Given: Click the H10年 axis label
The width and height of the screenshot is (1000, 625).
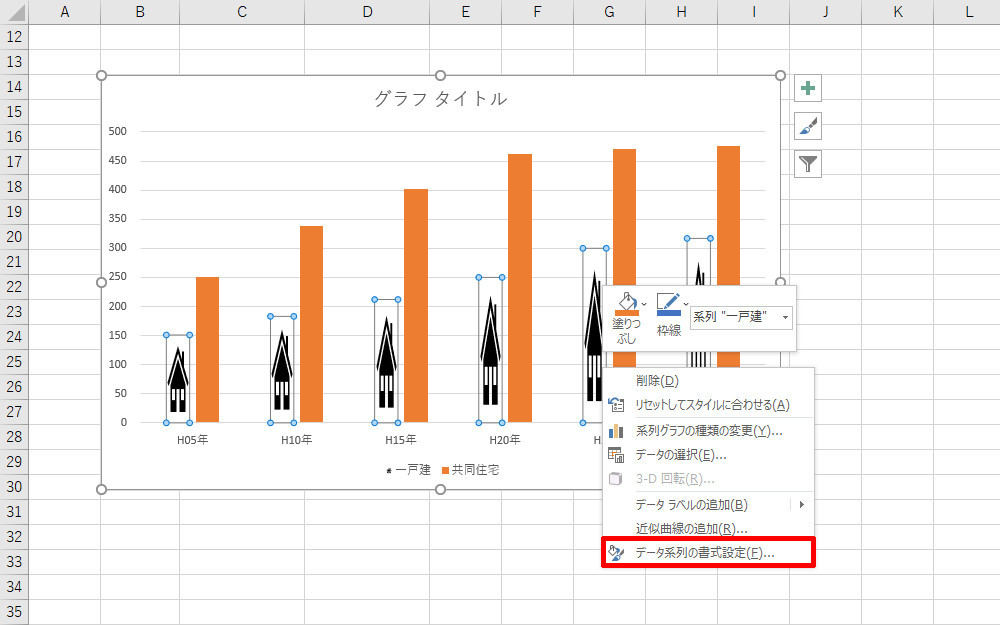Looking at the screenshot, I should (x=297, y=440).
